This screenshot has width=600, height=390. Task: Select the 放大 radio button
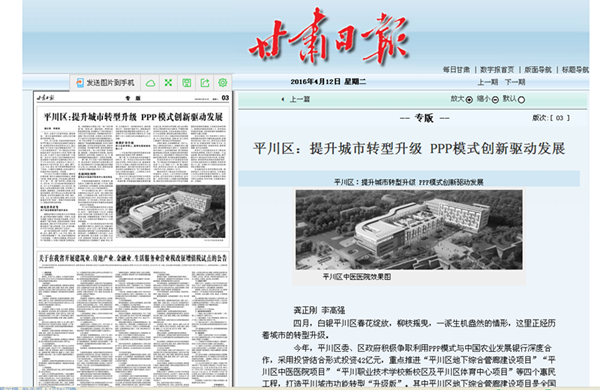469,100
